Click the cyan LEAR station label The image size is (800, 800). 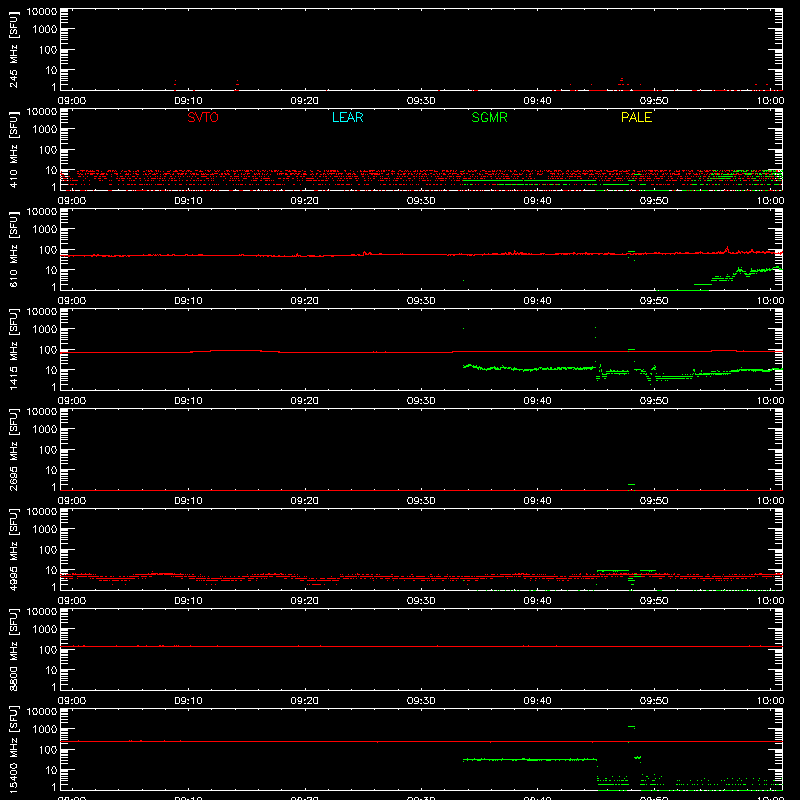(347, 117)
